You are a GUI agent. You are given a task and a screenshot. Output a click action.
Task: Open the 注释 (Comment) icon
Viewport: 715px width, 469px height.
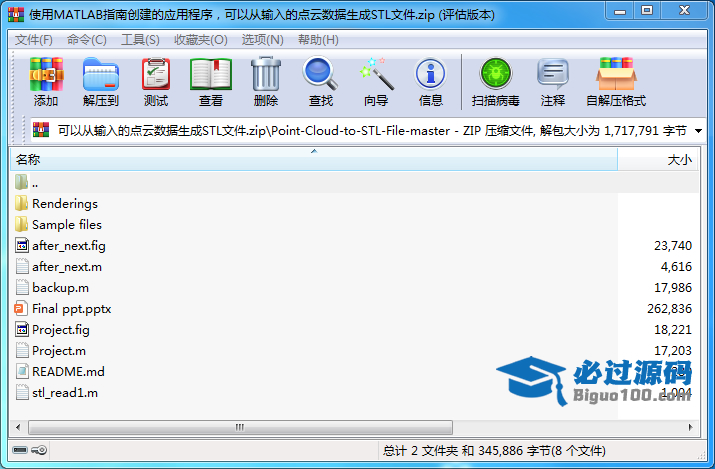tap(553, 74)
